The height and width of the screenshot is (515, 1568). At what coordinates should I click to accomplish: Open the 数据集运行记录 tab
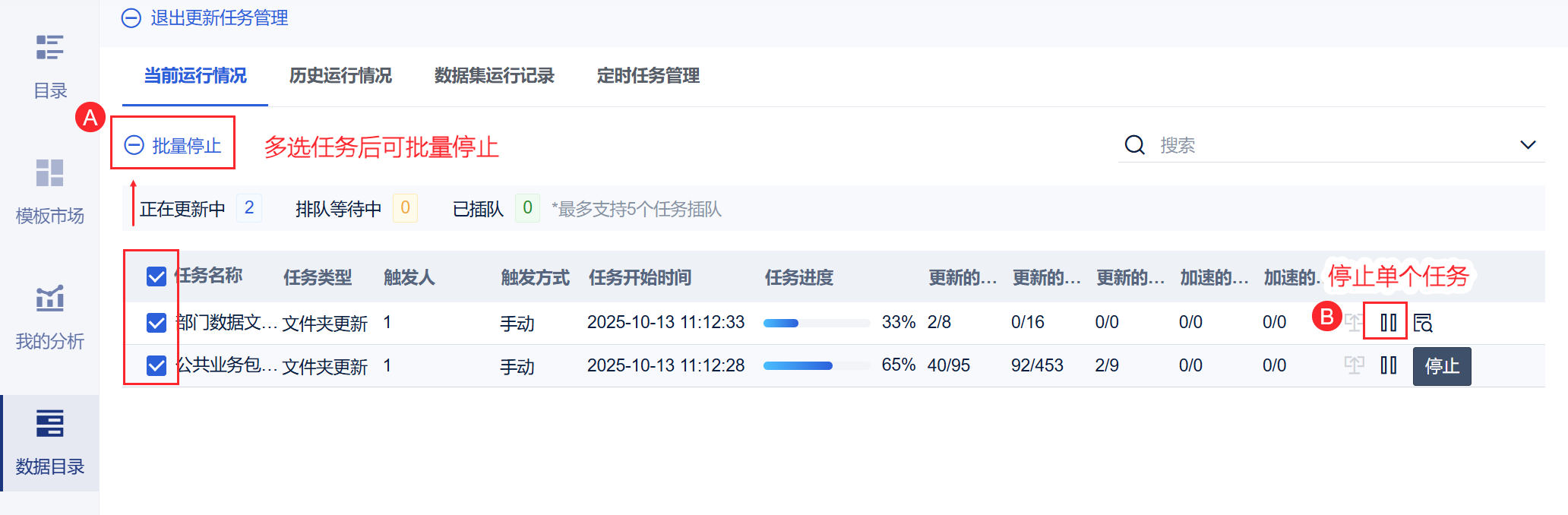(494, 76)
